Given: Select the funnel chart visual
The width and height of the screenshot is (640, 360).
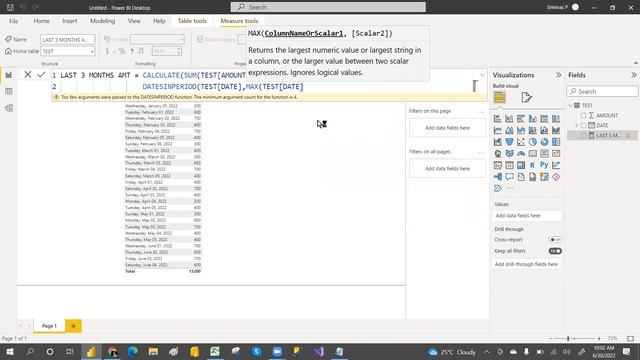Looking at the screenshot, I should (509, 142).
